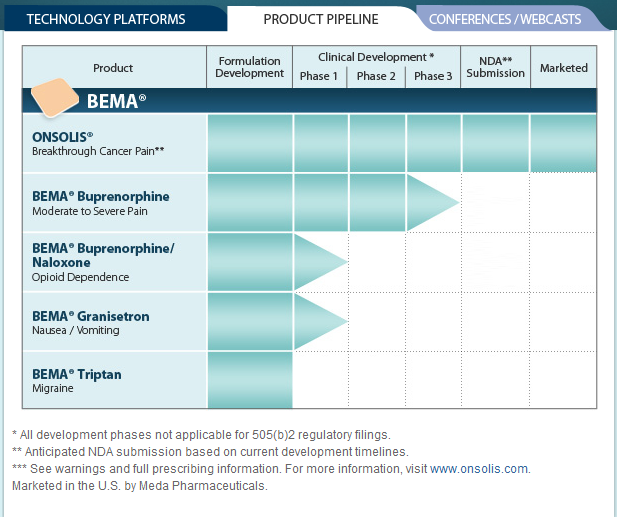
Task: Select the Phase 2 column header
Action: tap(376, 76)
